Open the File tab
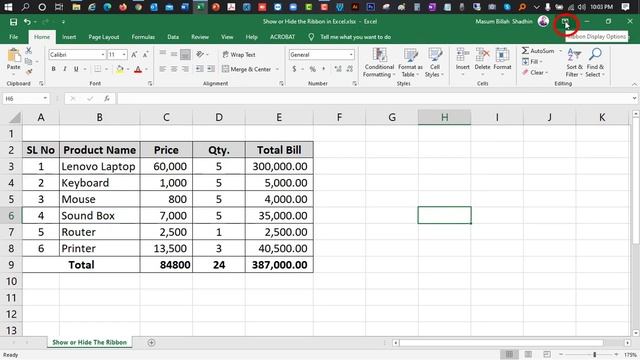The image size is (640, 360). [13, 37]
